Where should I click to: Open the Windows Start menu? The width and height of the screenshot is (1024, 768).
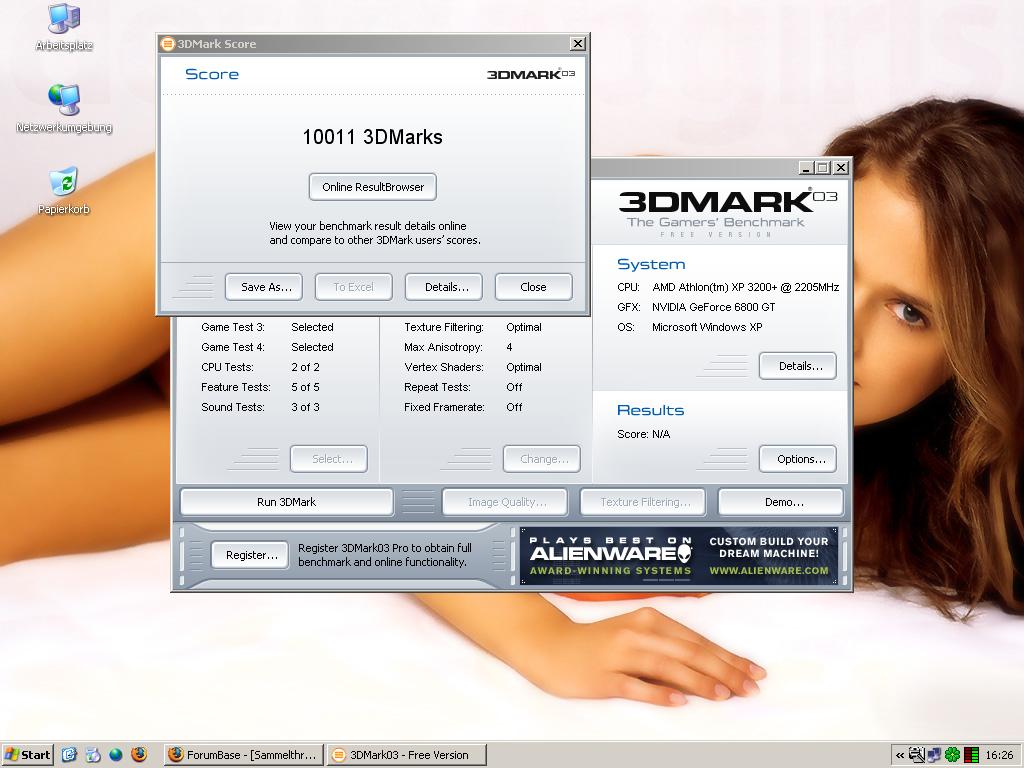pyautogui.click(x=27, y=755)
